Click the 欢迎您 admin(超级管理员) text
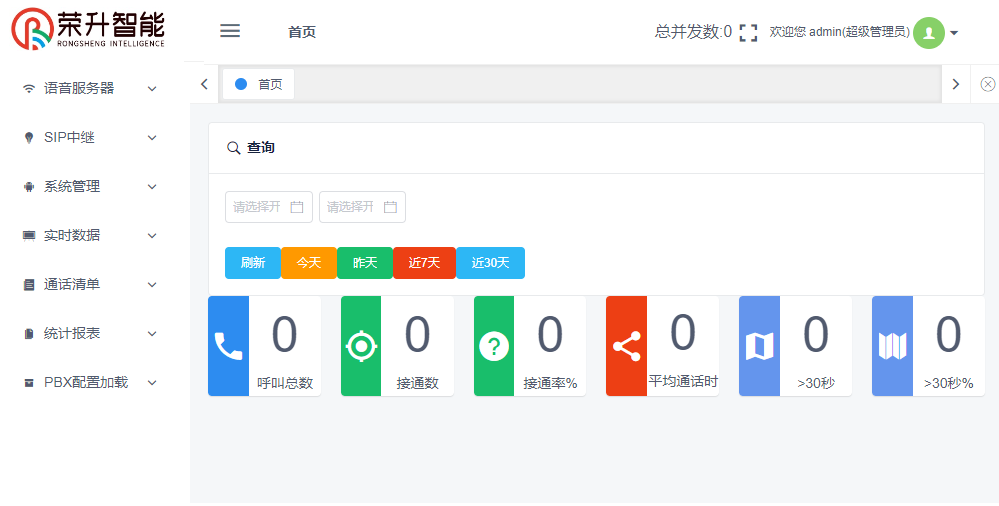 840,32
